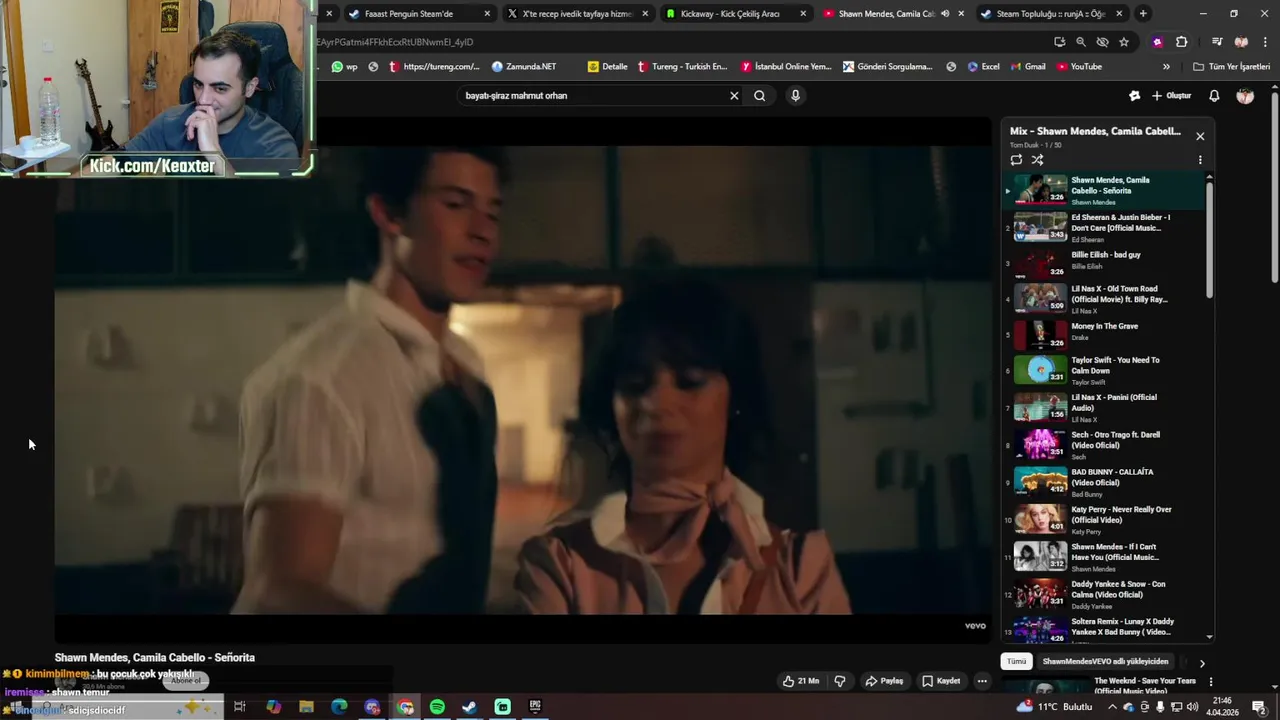This screenshot has height=720, width=1280.
Task: Open the Gmail bookmark
Action: tap(1028, 67)
